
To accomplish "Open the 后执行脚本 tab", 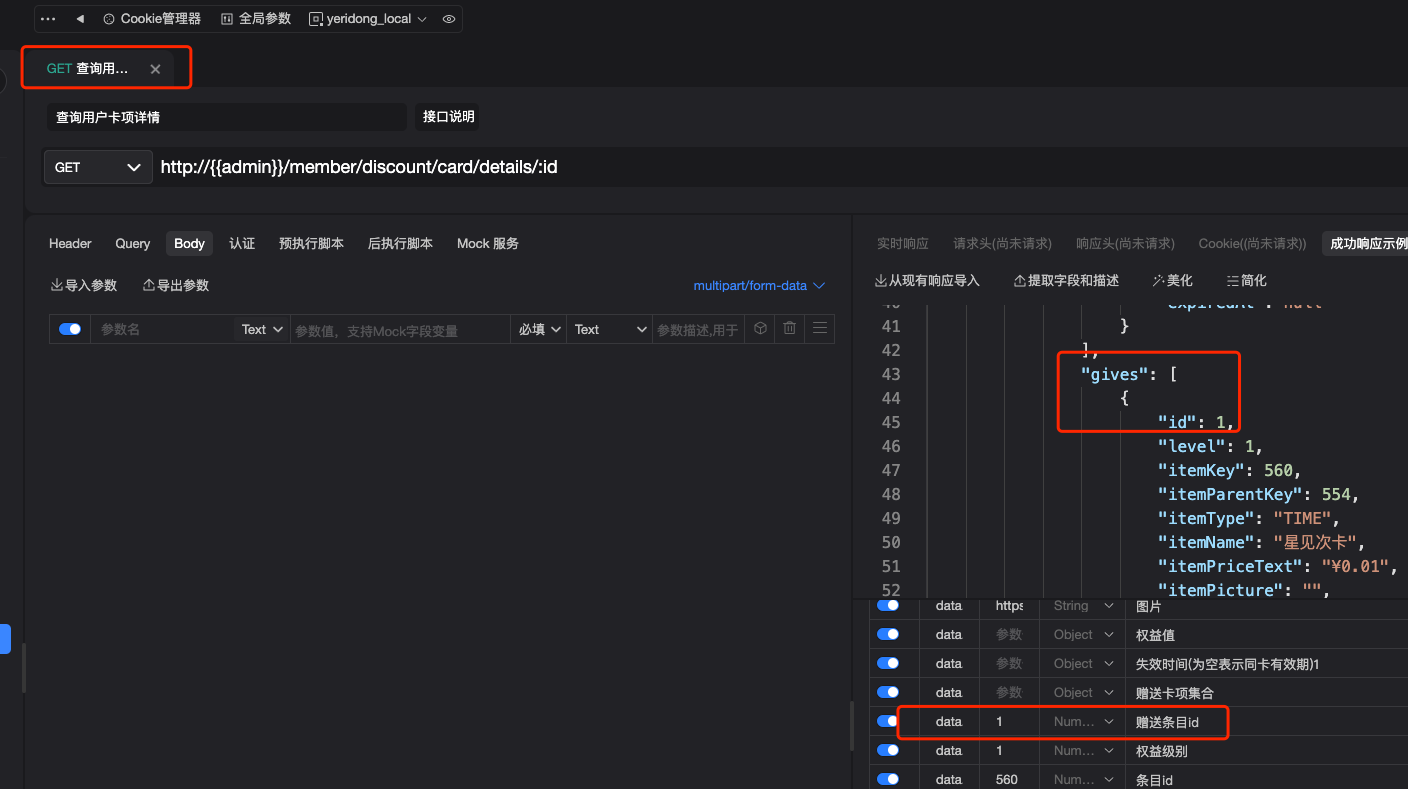I will click(x=400, y=243).
